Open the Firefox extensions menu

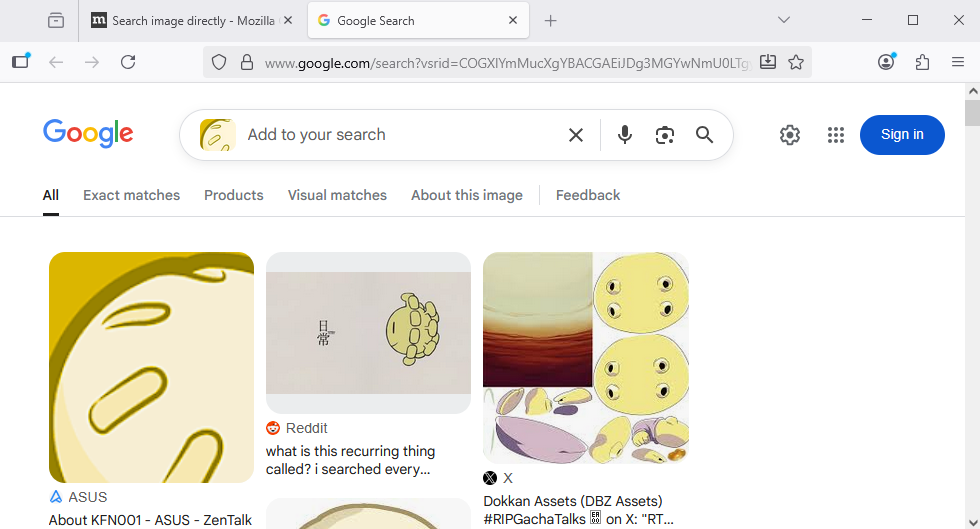coord(922,62)
